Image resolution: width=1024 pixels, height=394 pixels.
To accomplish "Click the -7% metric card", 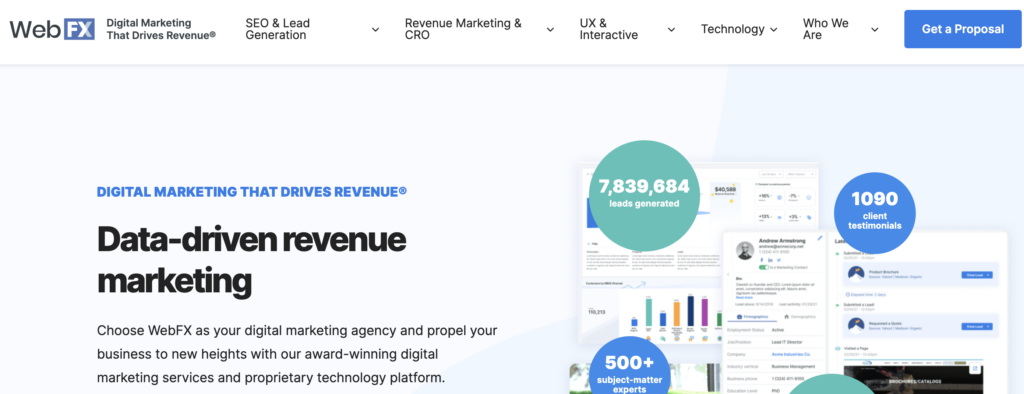I will coord(801,197).
